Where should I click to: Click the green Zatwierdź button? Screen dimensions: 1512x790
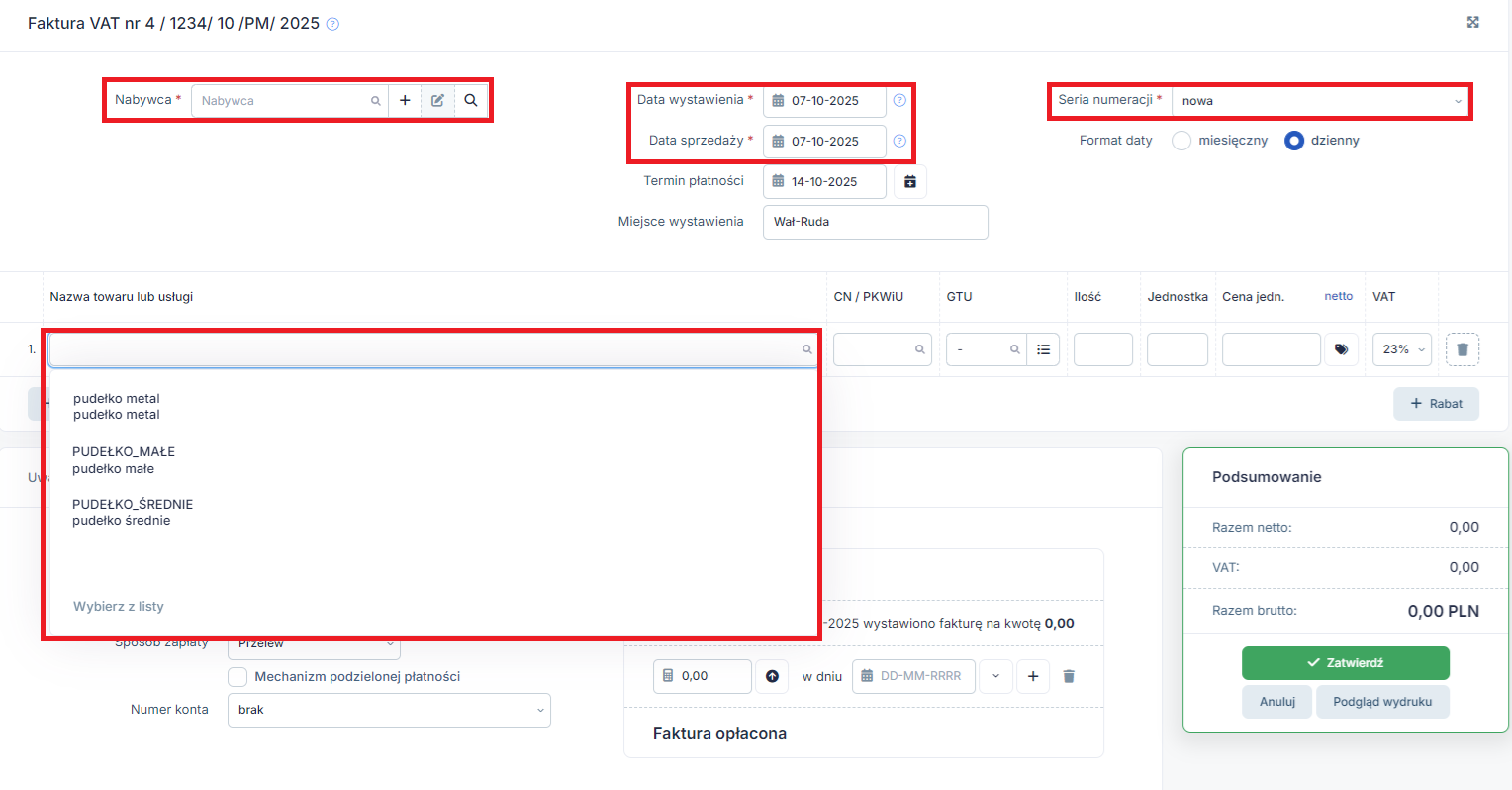pos(1345,663)
